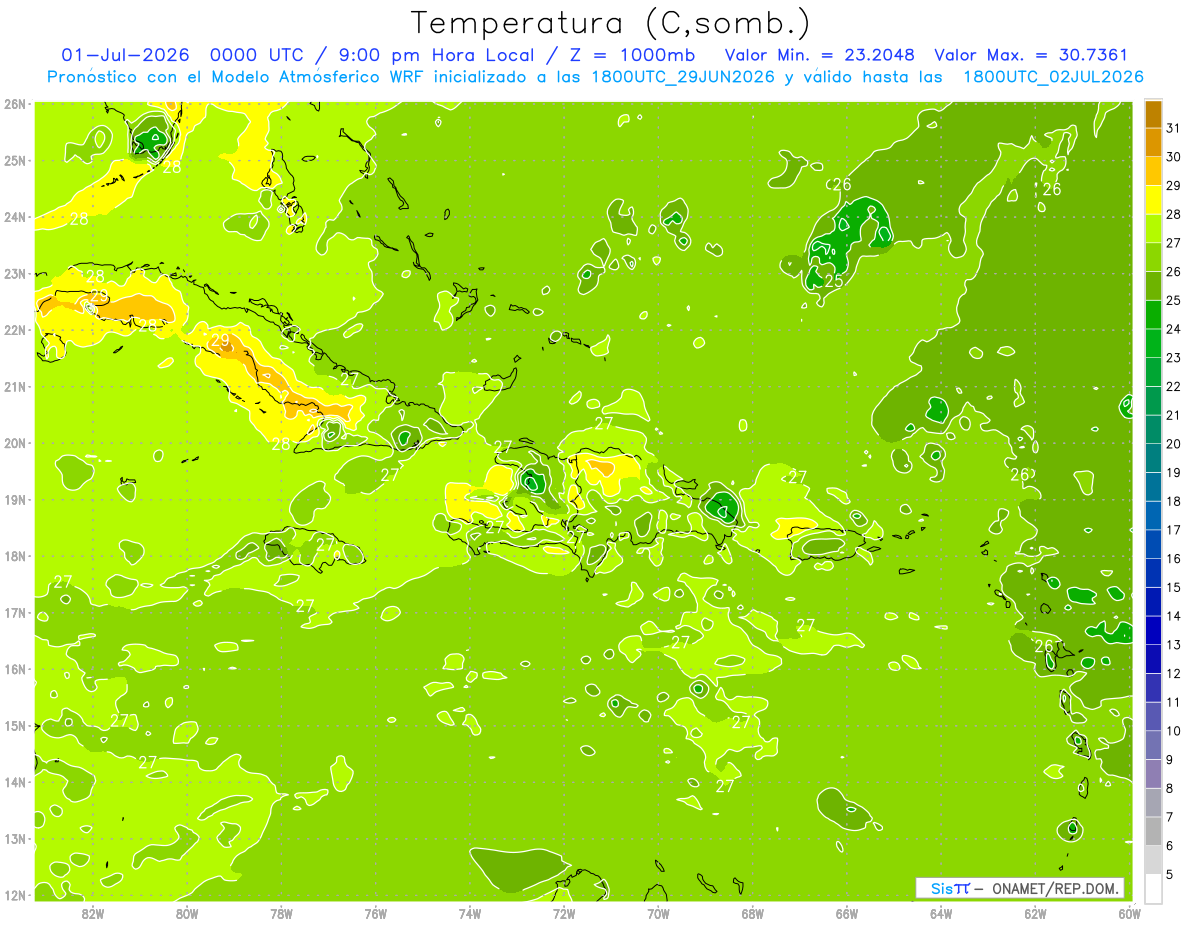This screenshot has width=1200, height=927.
Task: Click the legend value '10'
Action: (1173, 731)
